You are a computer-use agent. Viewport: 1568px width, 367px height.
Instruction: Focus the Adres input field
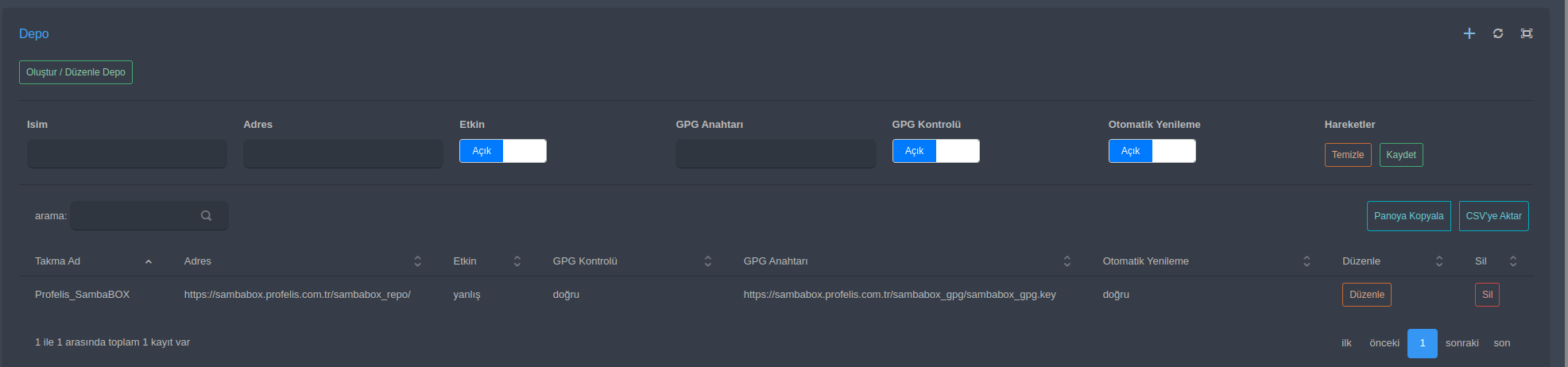(x=343, y=153)
